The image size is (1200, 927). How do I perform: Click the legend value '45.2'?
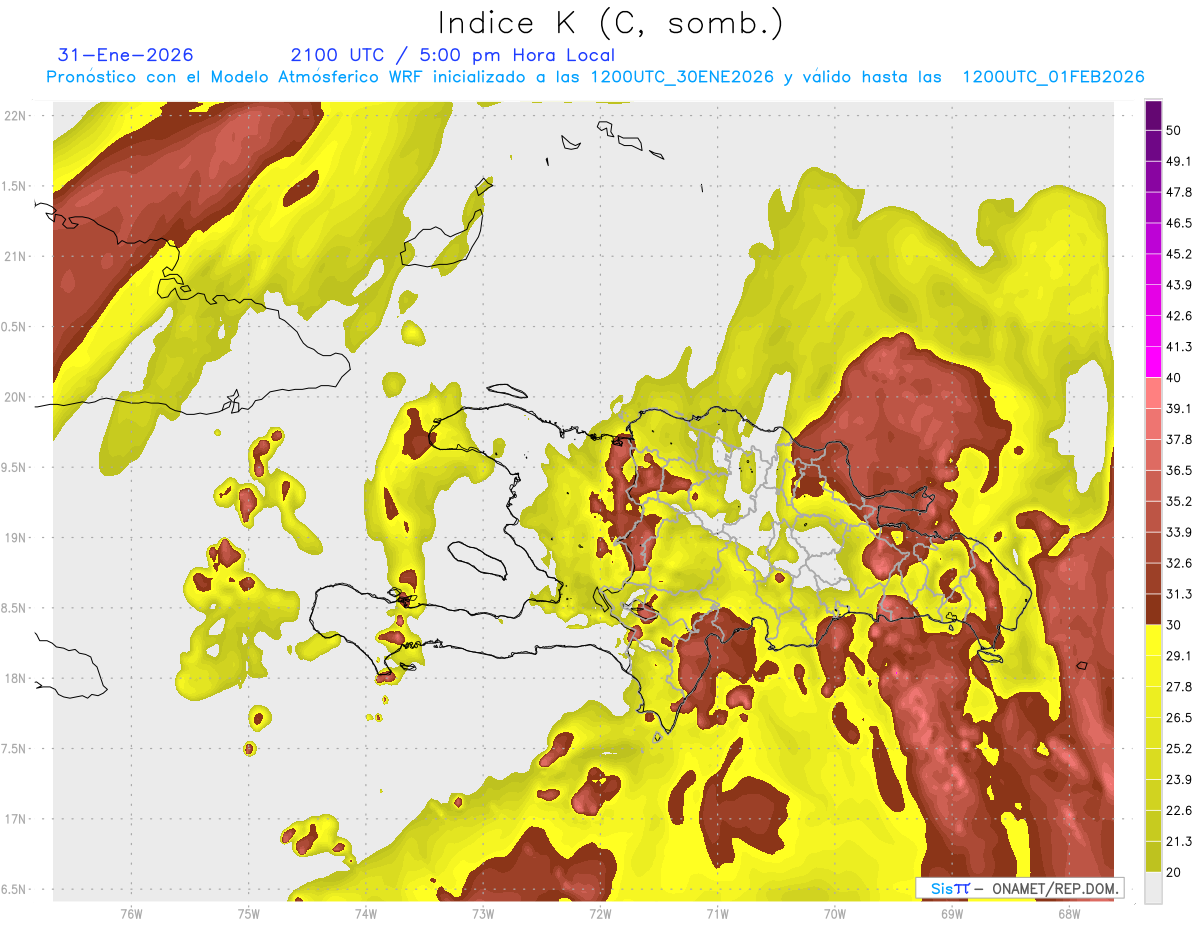[x=1179, y=254]
